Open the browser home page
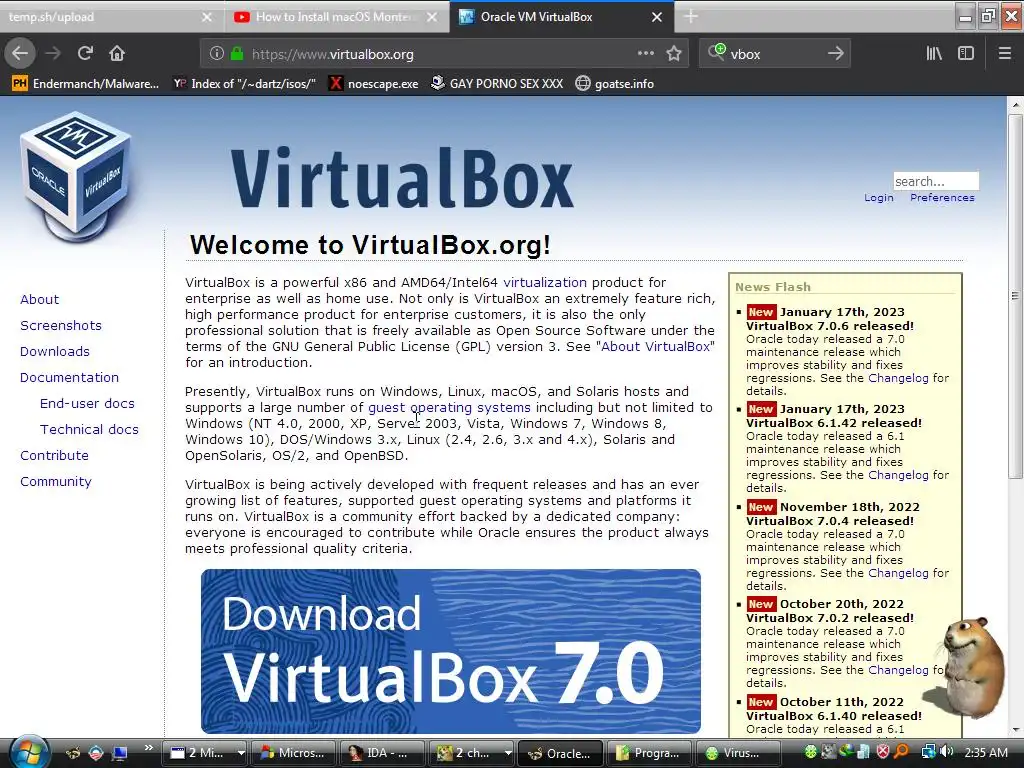Image resolution: width=1024 pixels, height=768 pixels. (x=117, y=54)
